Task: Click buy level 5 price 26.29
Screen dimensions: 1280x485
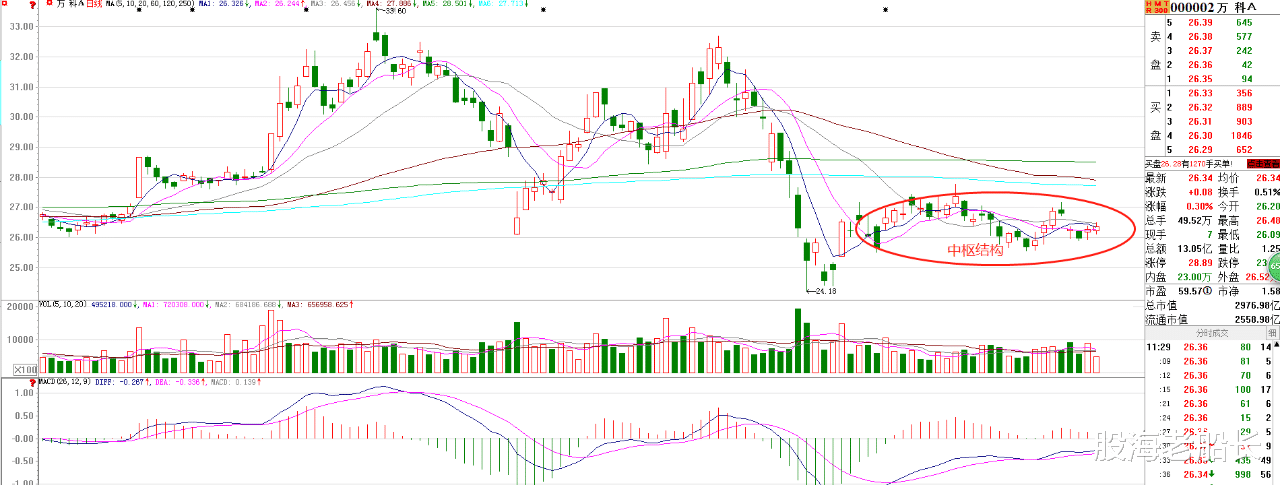Action: pyautogui.click(x=1200, y=149)
